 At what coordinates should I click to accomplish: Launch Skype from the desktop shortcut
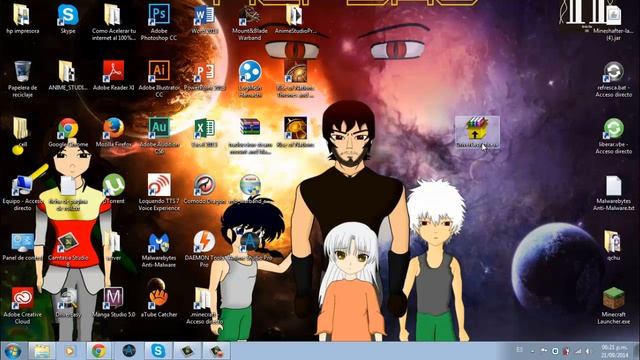(68, 19)
